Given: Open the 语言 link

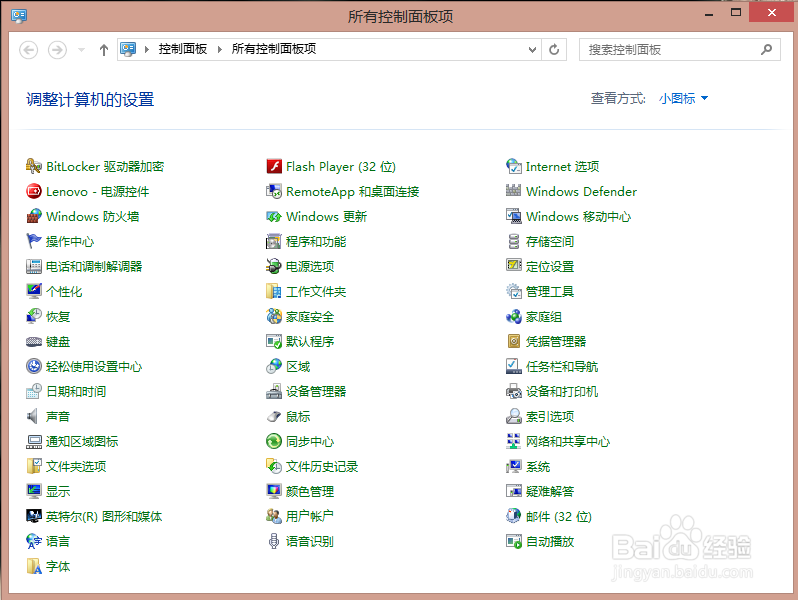Looking at the screenshot, I should pyautogui.click(x=58, y=541).
